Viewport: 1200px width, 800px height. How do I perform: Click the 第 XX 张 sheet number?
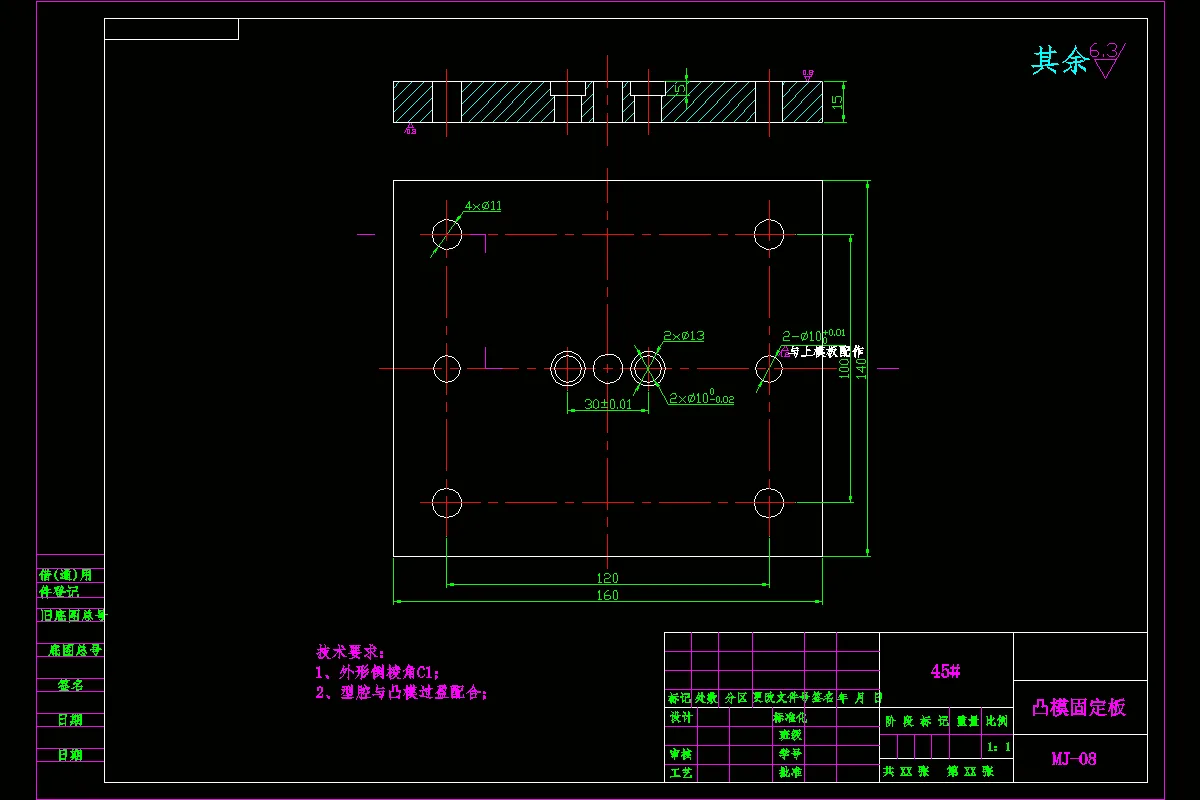click(x=969, y=772)
